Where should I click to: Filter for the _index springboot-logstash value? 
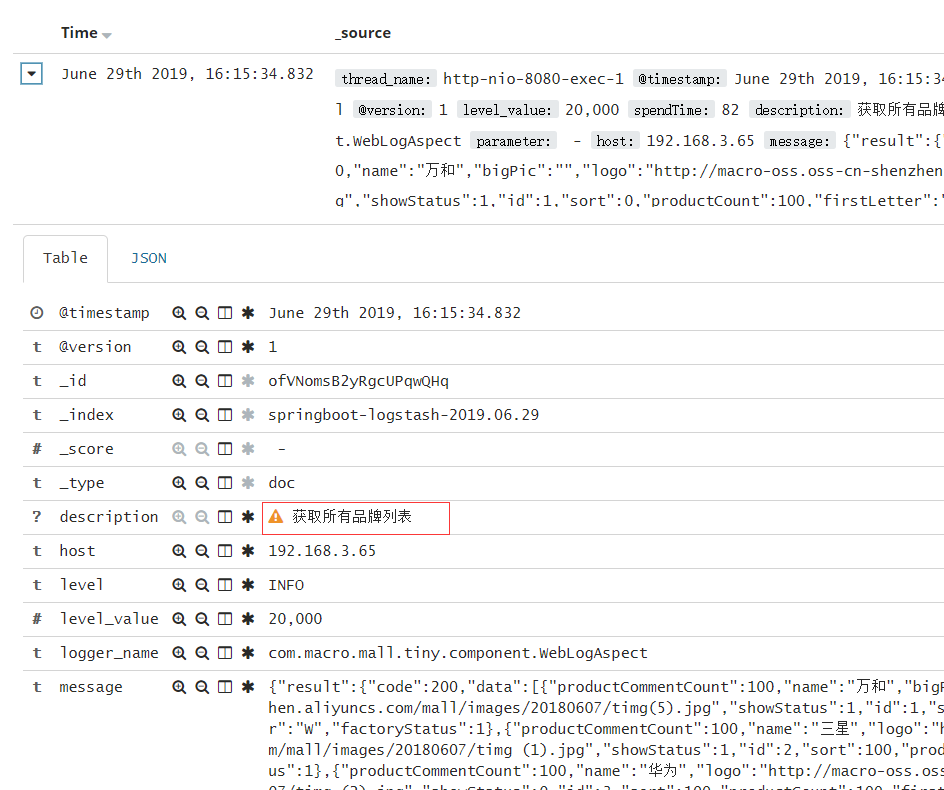pyautogui.click(x=178, y=414)
